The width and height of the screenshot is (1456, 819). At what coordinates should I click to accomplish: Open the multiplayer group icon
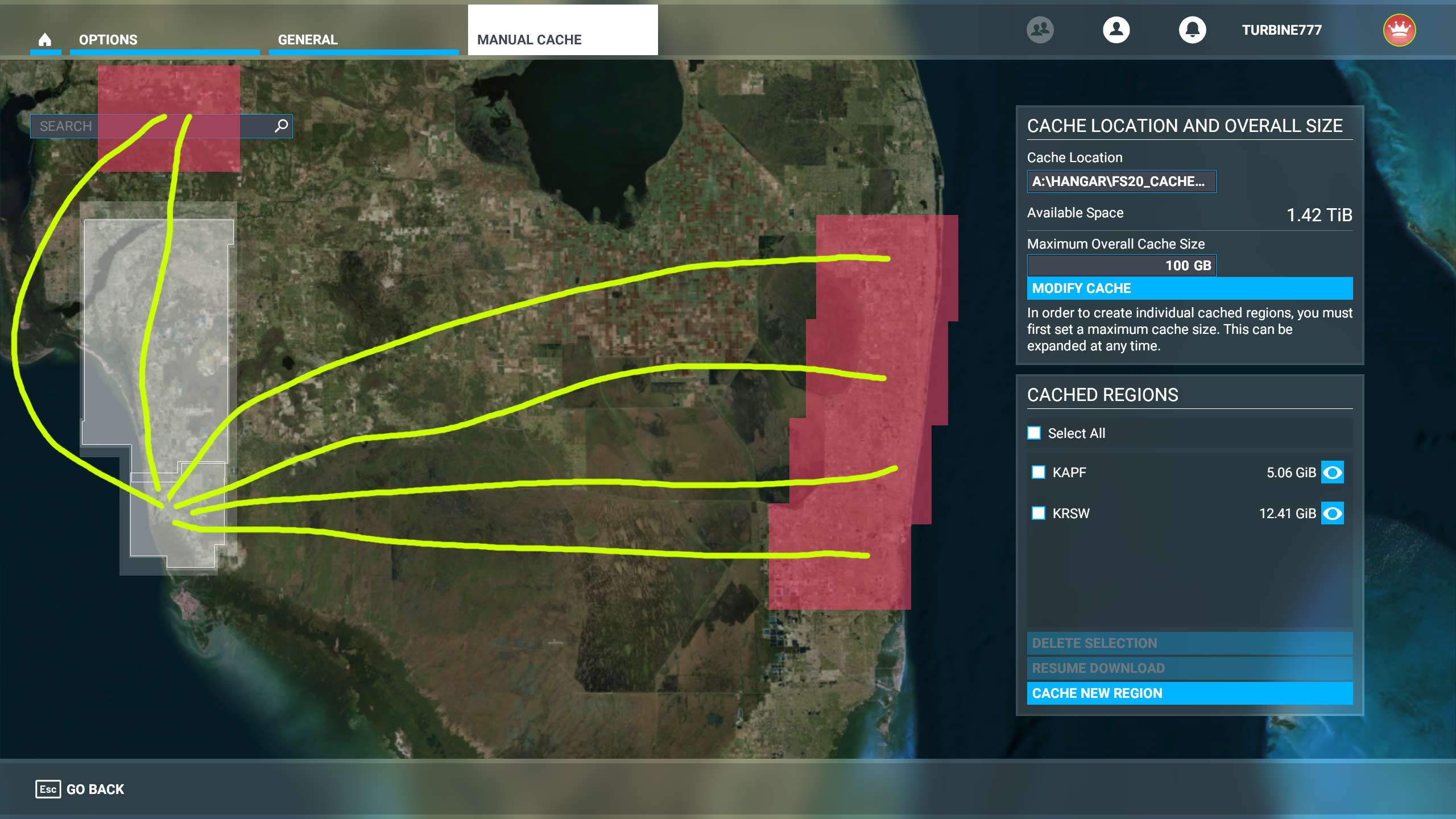point(1040,30)
